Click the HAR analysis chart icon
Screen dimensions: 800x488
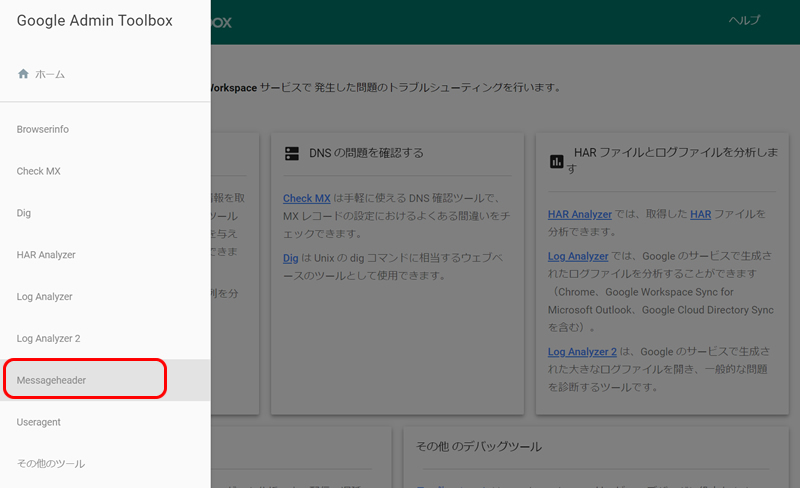pyautogui.click(x=557, y=161)
